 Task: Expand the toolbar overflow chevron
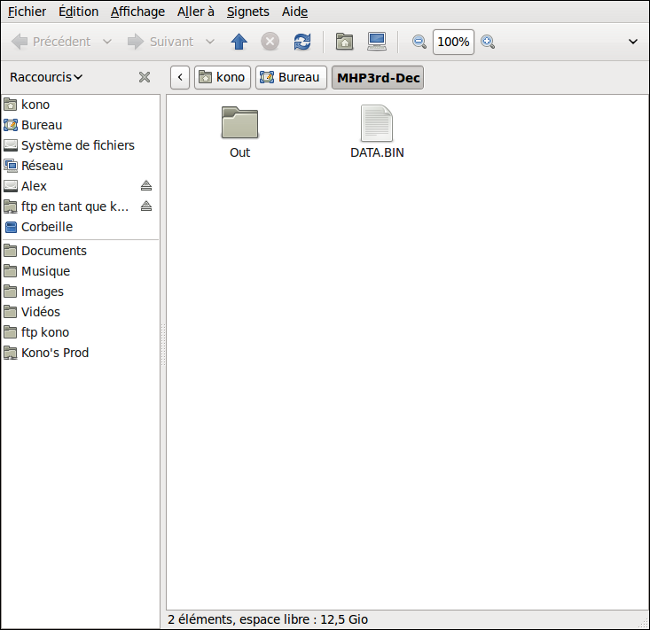(x=633, y=41)
